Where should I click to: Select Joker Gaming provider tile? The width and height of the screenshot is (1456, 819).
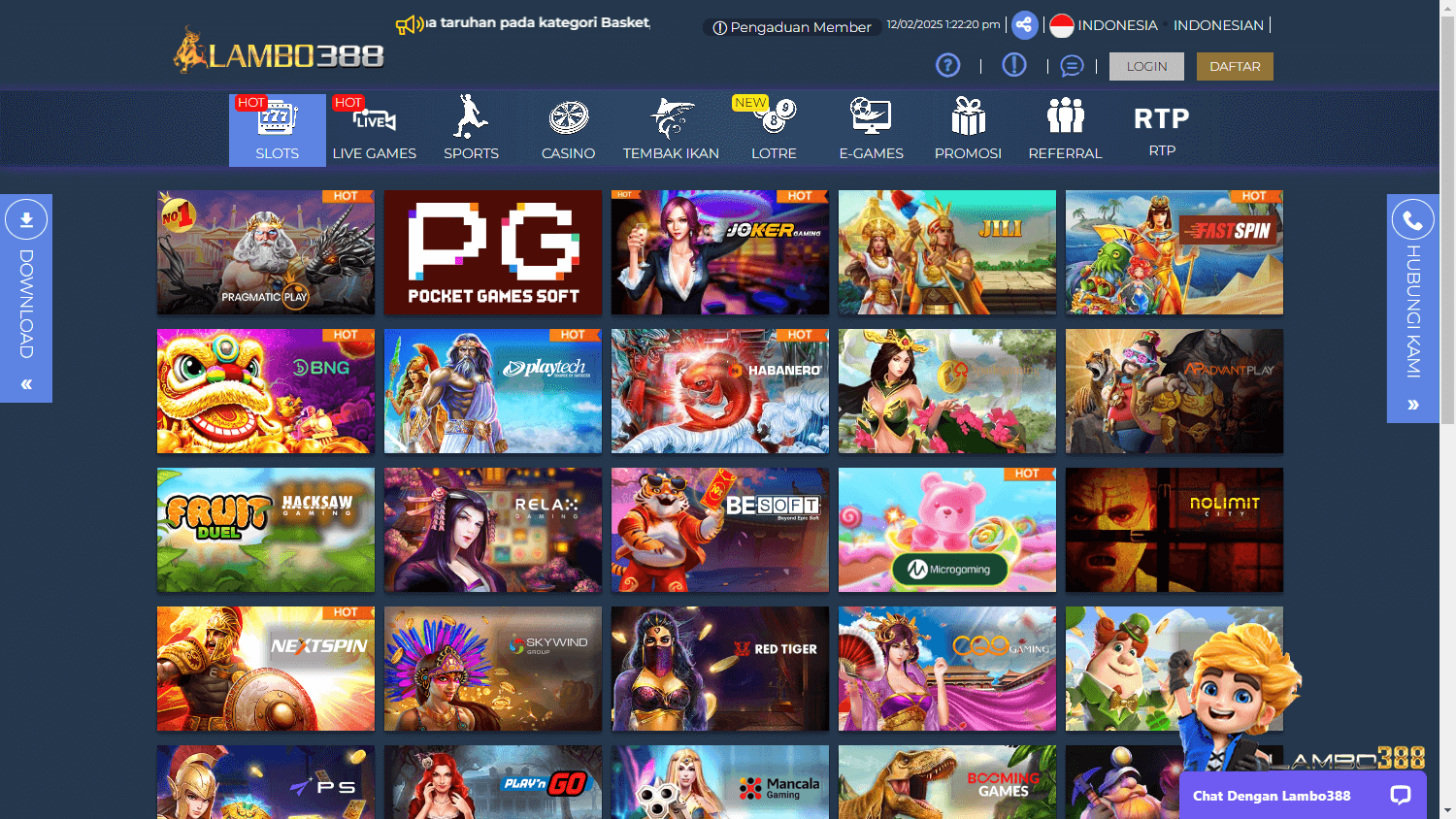720,252
